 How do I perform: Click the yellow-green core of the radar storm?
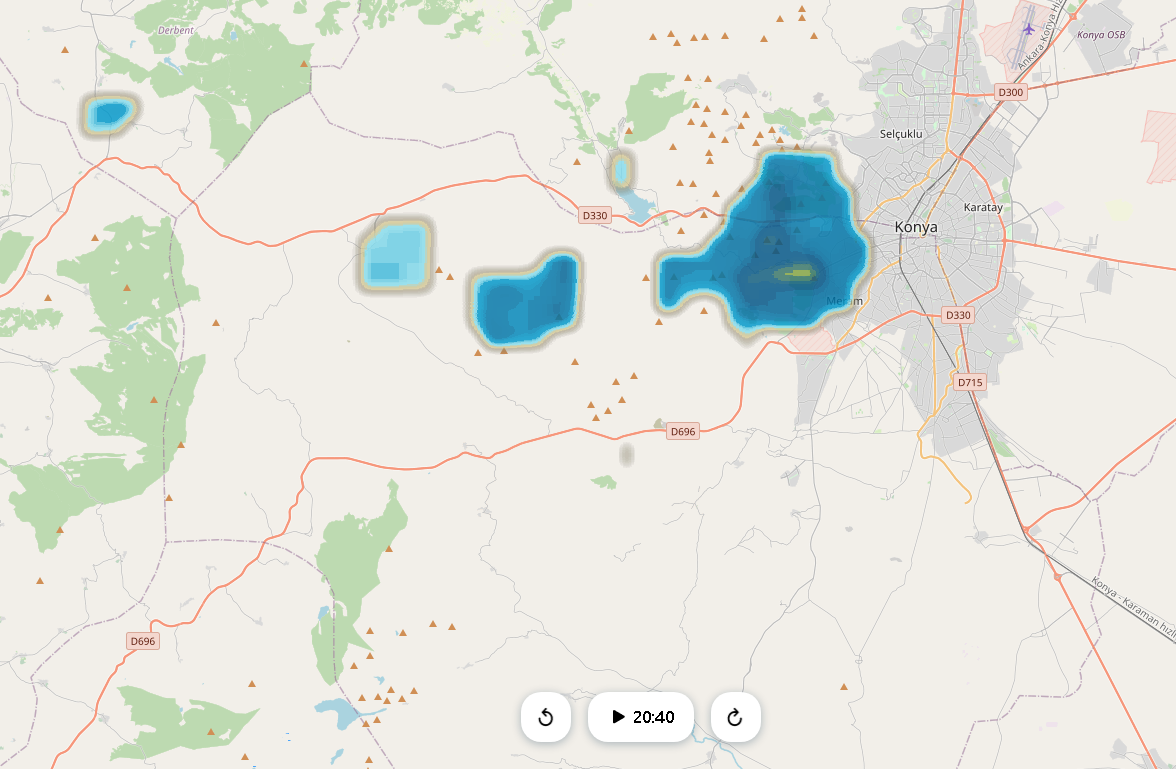[x=796, y=273]
